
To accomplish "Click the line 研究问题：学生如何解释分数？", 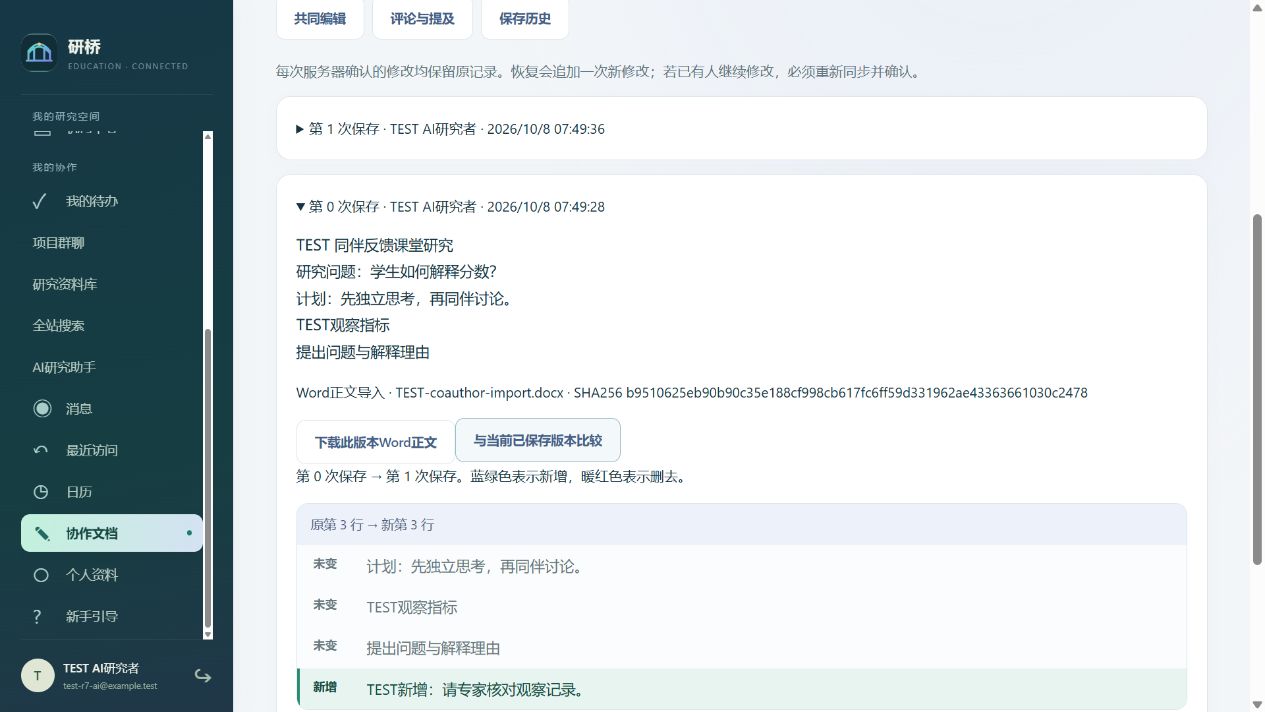I will (x=397, y=272).
